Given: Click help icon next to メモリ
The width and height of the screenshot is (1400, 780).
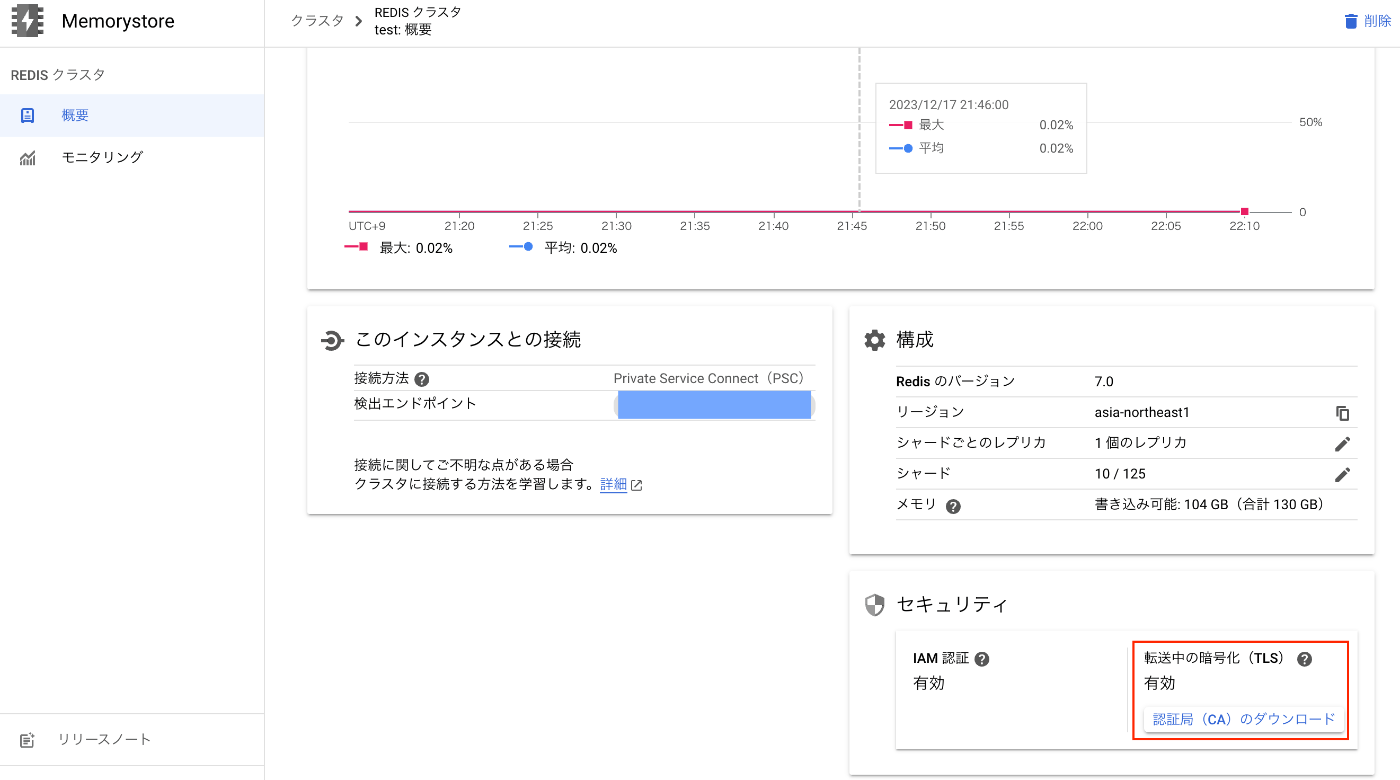Looking at the screenshot, I should pyautogui.click(x=953, y=506).
